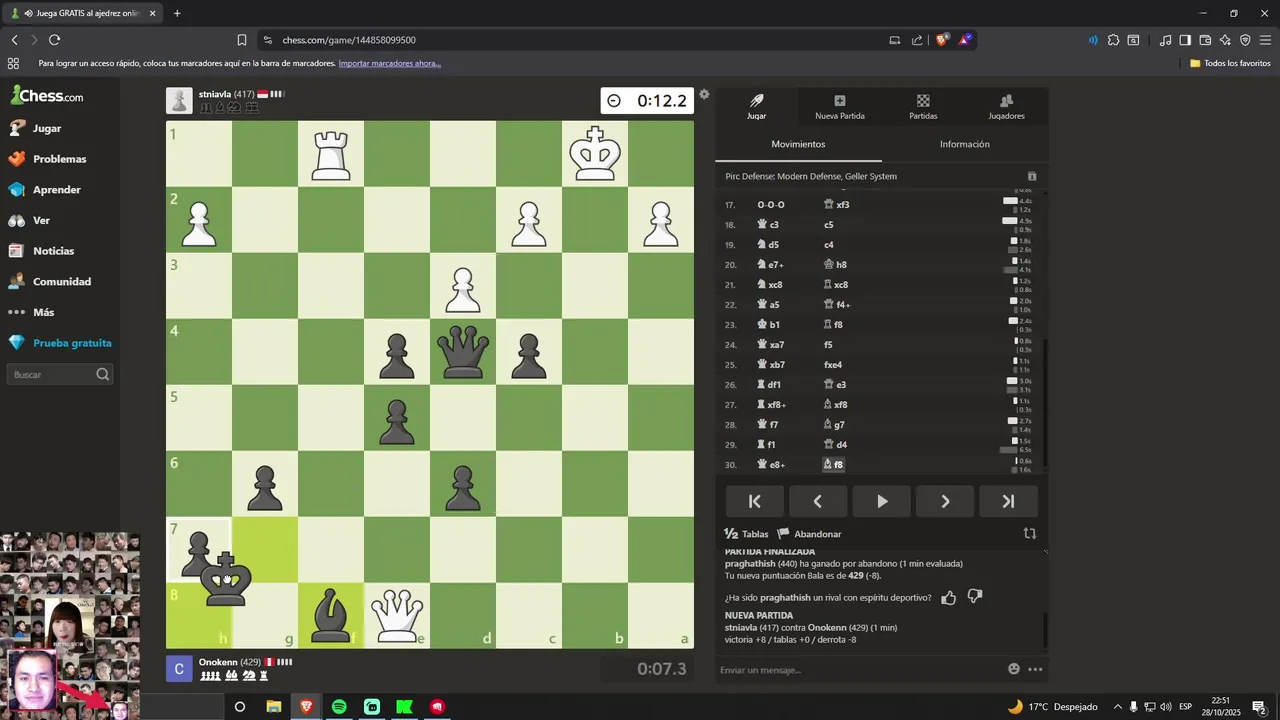This screenshot has width=1280, height=720.
Task: Open File Explorer from the taskbar
Action: pyautogui.click(x=273, y=706)
